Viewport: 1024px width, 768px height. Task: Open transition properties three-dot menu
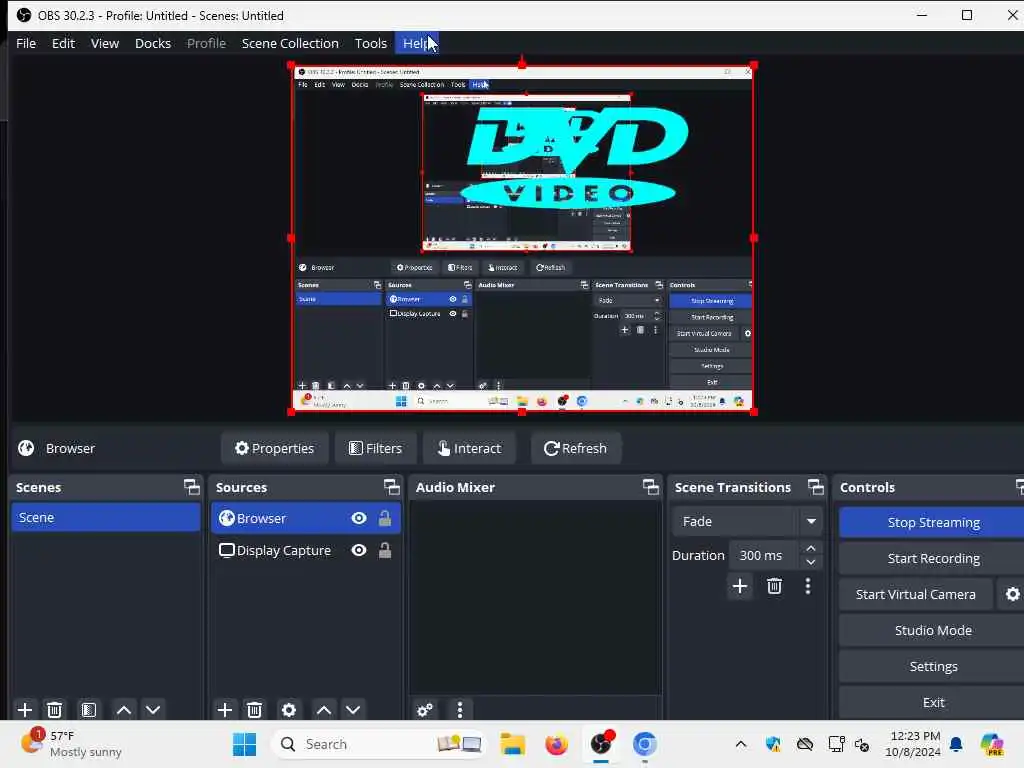click(808, 586)
